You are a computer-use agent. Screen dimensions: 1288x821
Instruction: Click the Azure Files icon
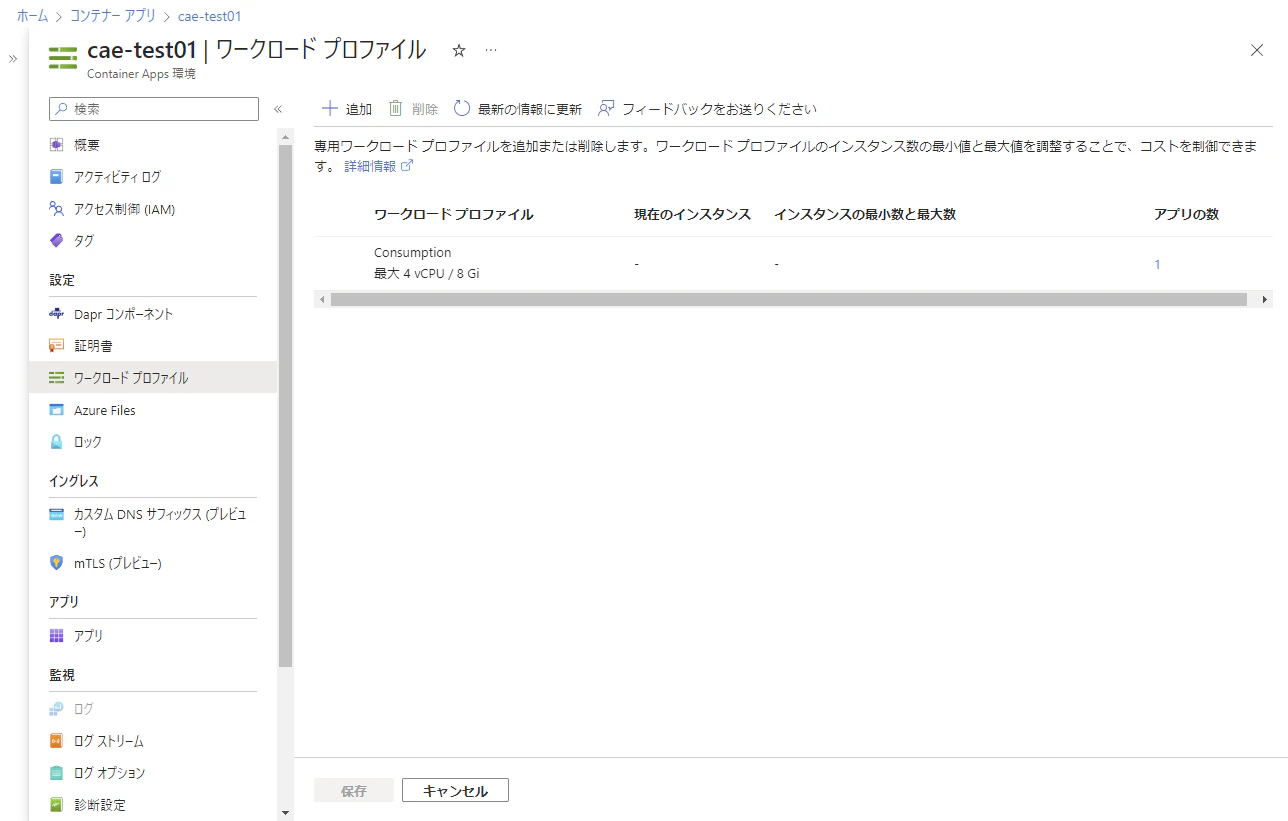[57, 410]
